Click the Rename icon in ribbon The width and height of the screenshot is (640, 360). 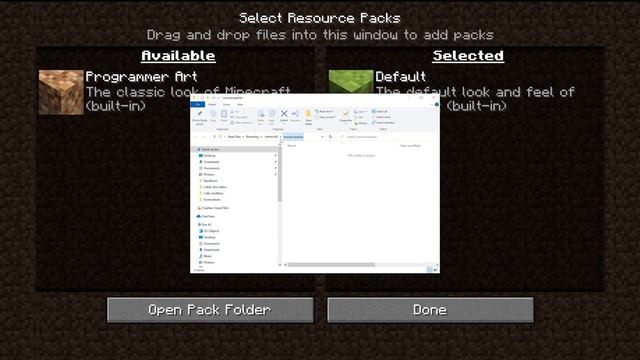pos(295,116)
